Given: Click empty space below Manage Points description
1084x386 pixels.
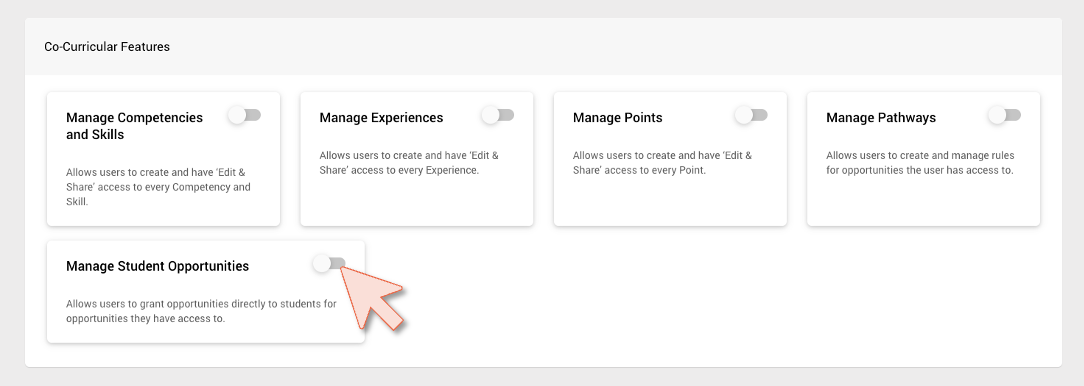Looking at the screenshot, I should click(x=670, y=201).
